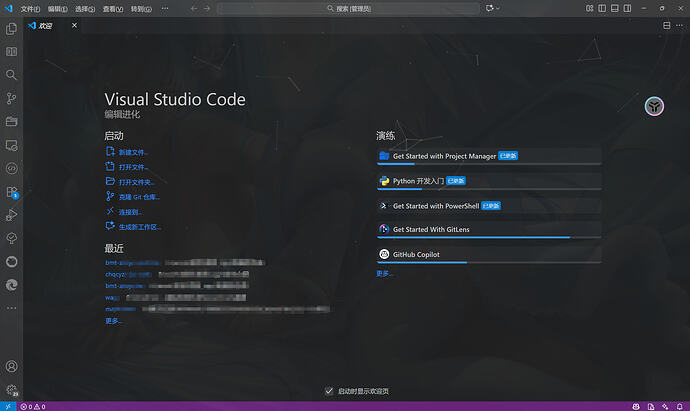This screenshot has height=411, width=690.
Task: Show more walkthroughs under the 演练 list
Action: 384,274
